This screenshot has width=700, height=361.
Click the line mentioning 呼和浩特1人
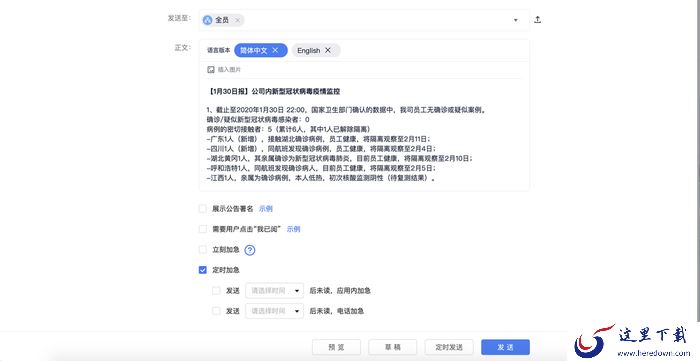tap(321, 169)
